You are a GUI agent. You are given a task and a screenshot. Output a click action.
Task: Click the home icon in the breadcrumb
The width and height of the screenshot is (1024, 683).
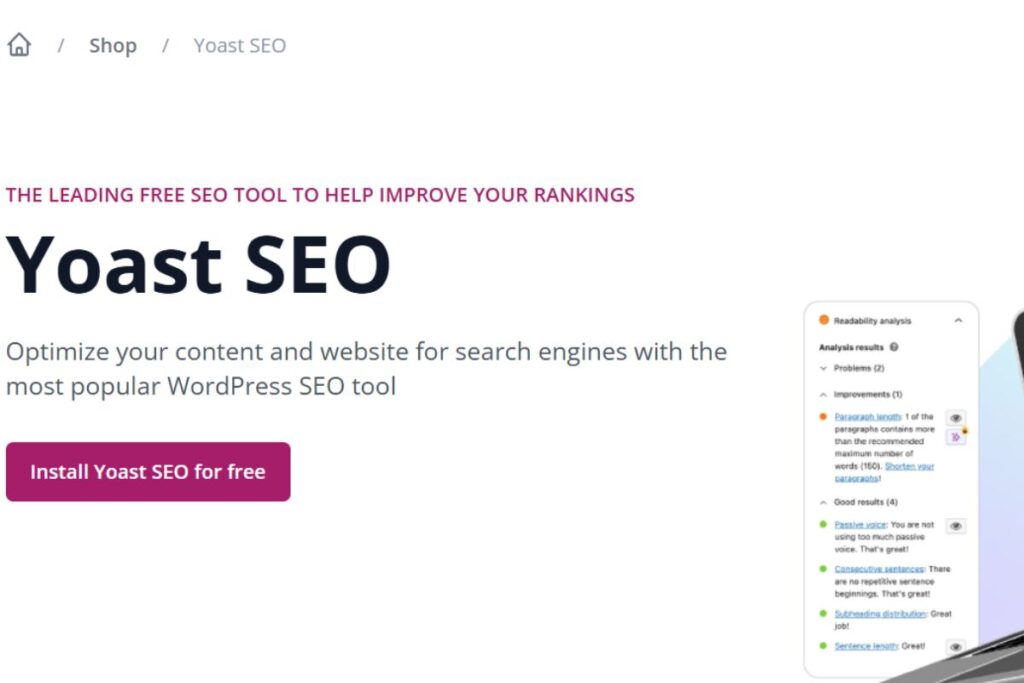(17, 44)
